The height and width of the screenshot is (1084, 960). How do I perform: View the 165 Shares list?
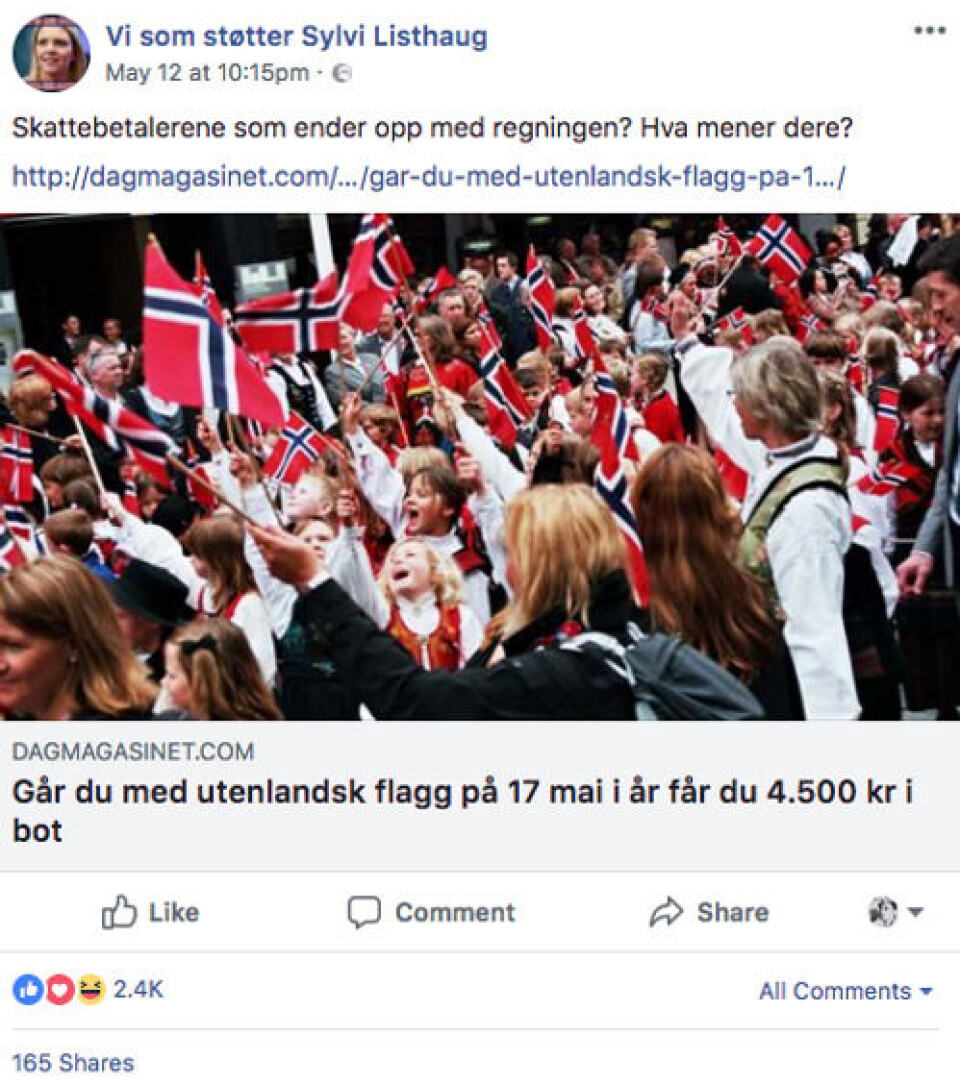click(x=73, y=1063)
